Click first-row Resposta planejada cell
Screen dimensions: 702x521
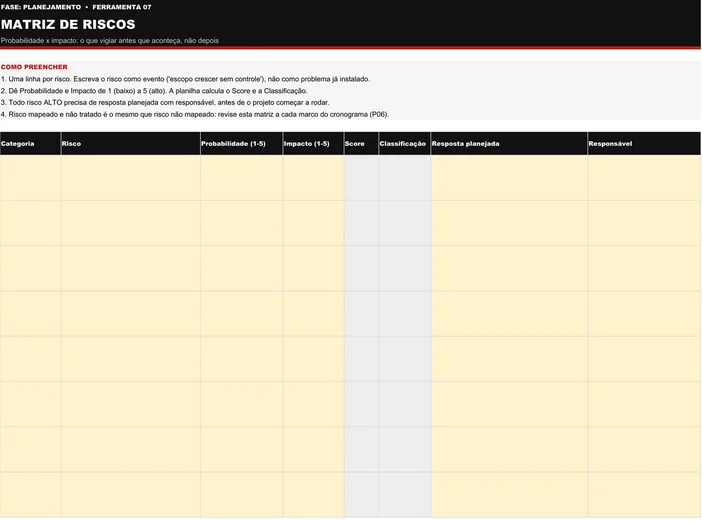[x=509, y=178]
